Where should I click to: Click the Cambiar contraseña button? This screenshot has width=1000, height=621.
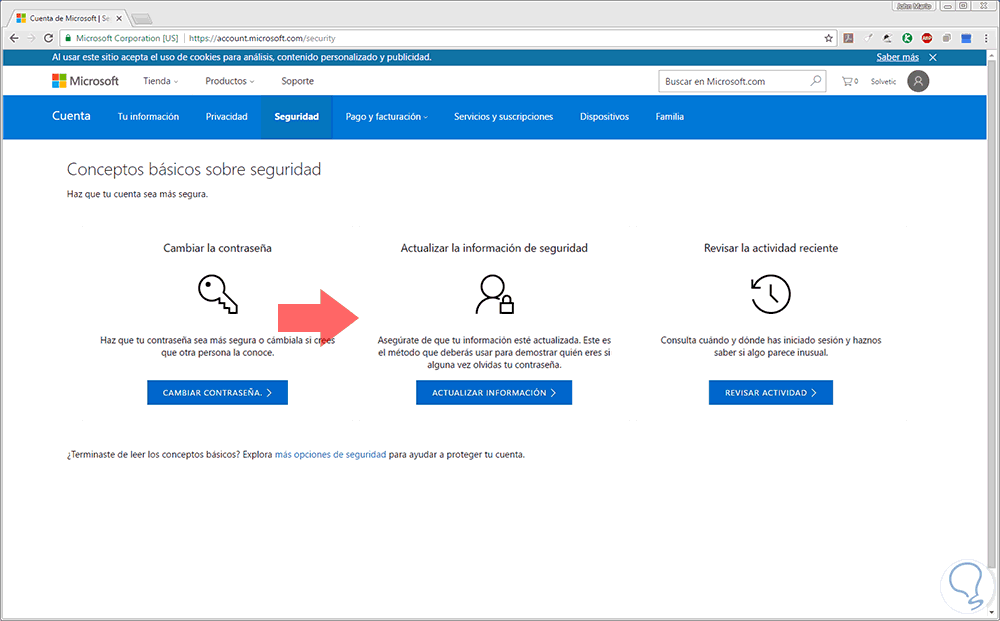click(217, 393)
